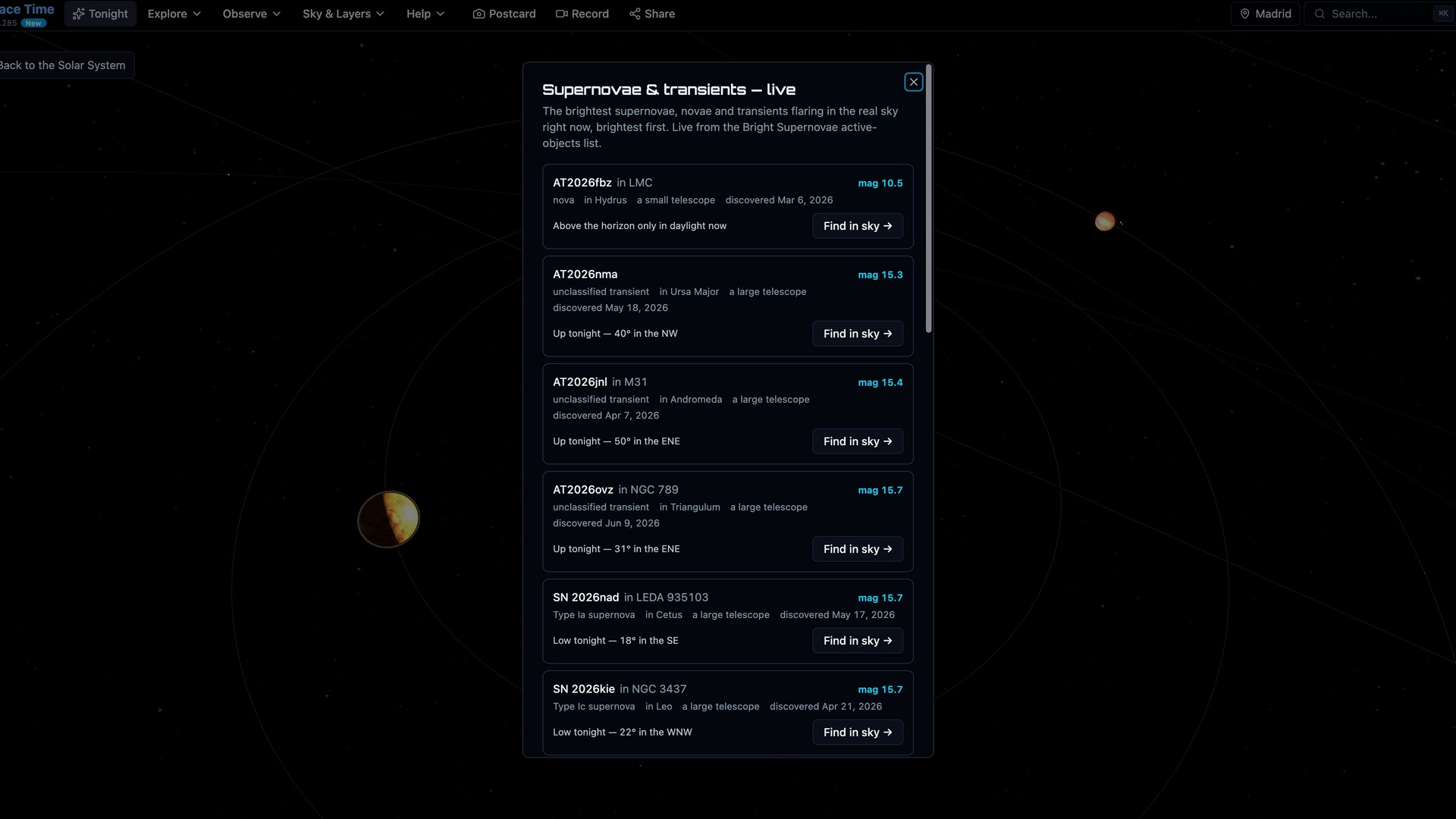Click 'discovered Mar 6, 2026' text

(x=779, y=200)
